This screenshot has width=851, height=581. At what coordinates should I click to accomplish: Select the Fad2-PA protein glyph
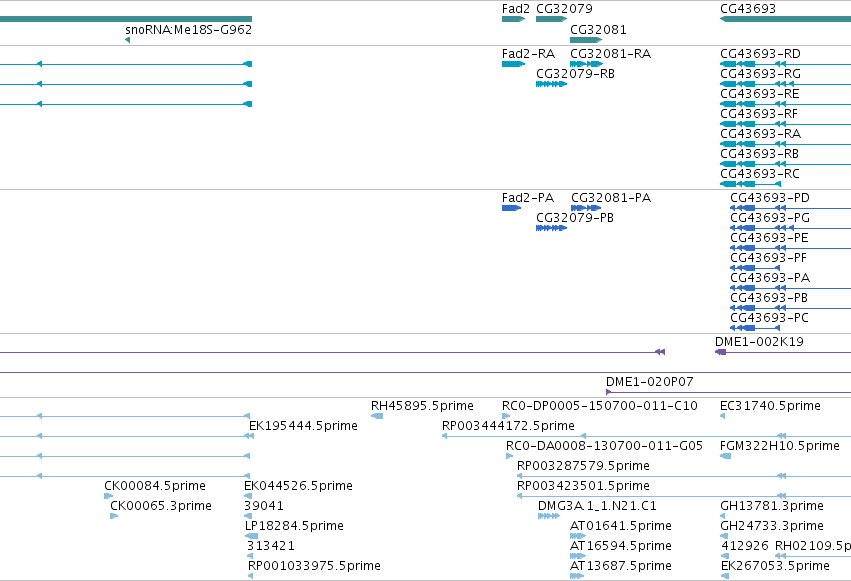point(511,208)
